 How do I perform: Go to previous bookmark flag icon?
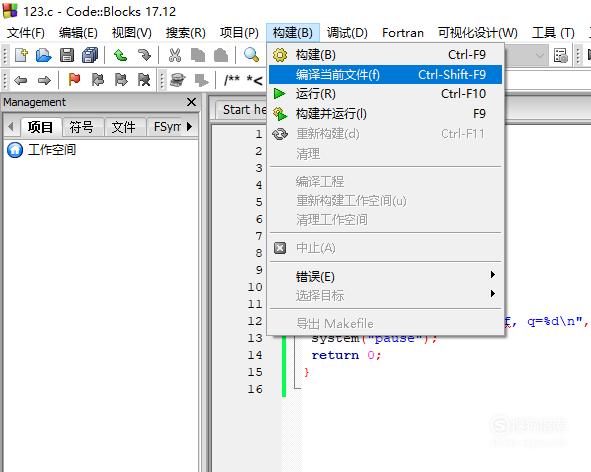(98, 80)
